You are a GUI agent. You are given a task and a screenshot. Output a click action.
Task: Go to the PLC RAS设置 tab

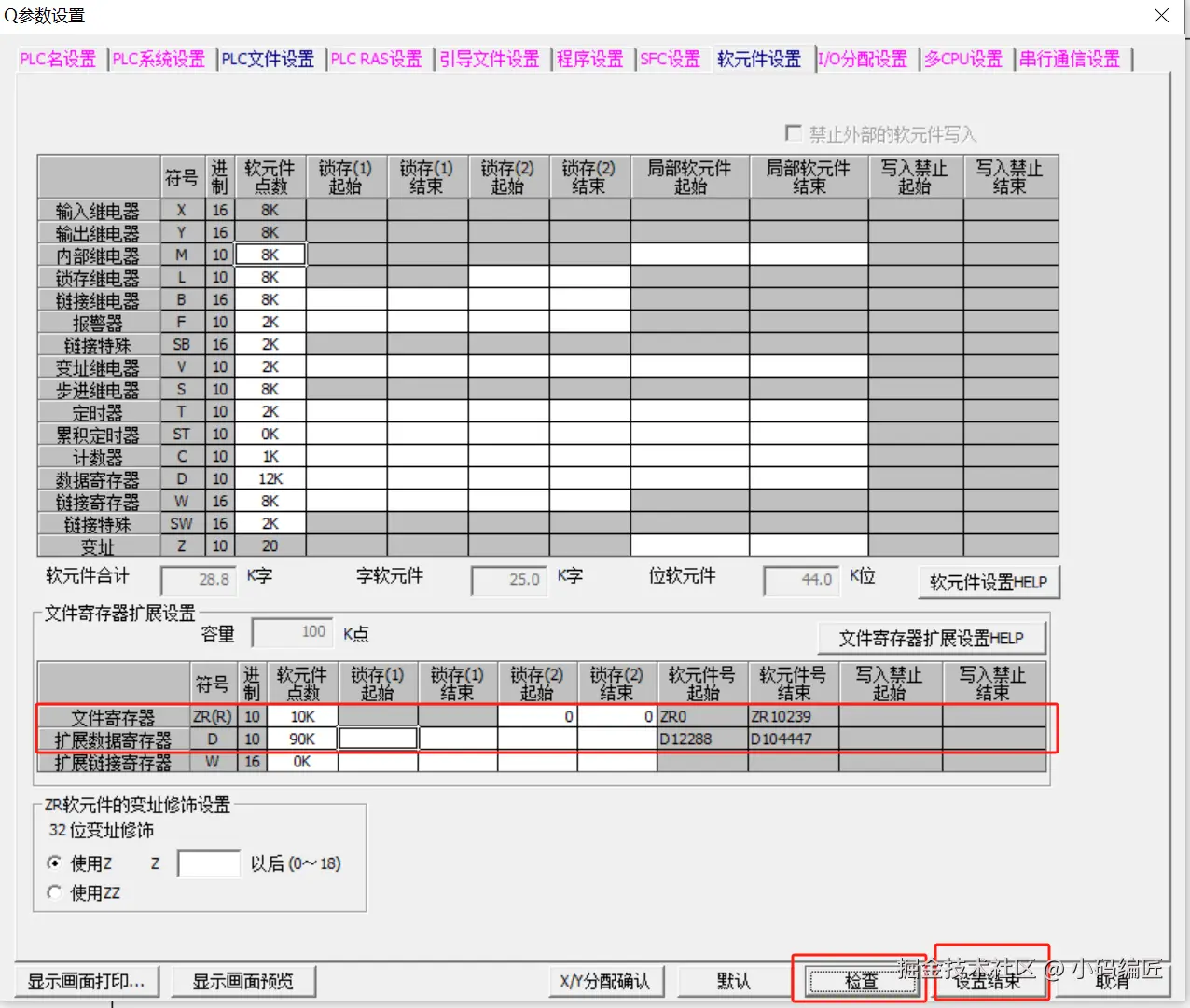point(376,60)
